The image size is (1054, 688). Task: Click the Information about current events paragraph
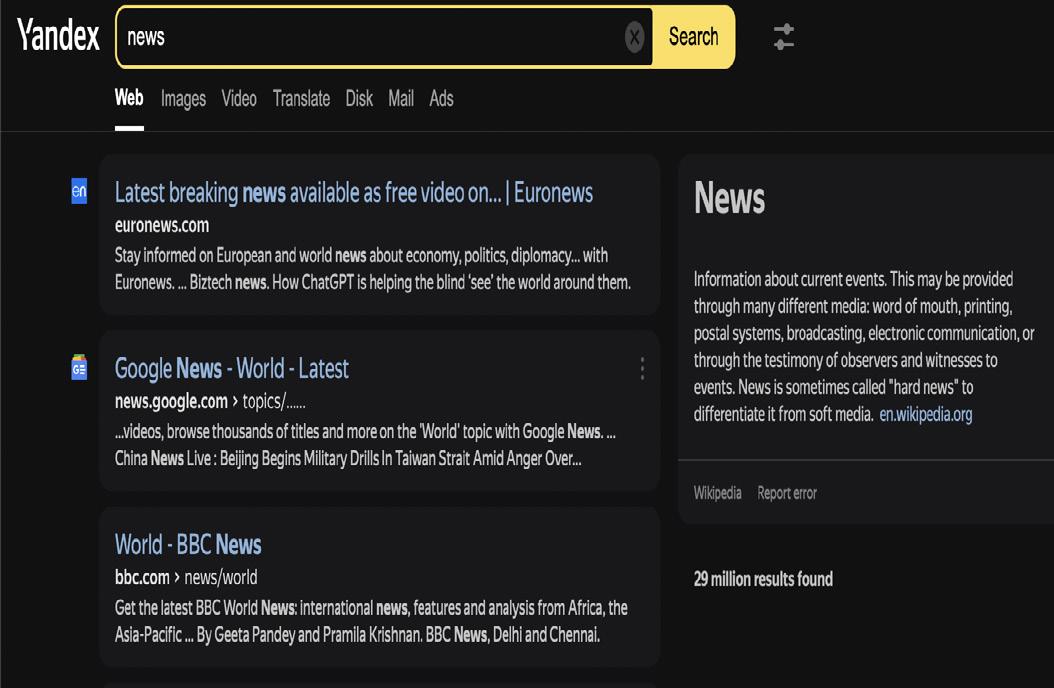click(x=864, y=347)
